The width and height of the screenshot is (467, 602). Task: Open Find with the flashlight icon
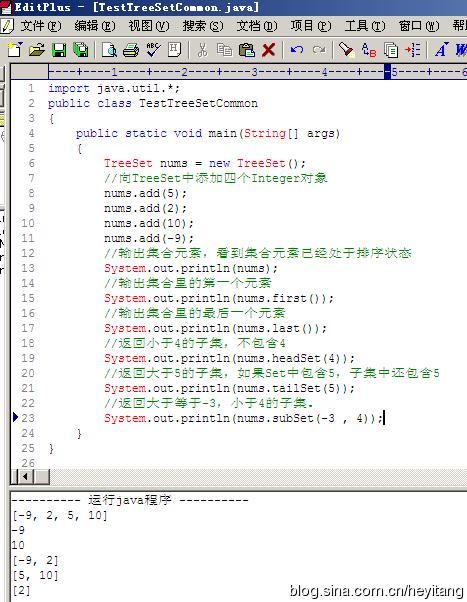[x=346, y=50]
